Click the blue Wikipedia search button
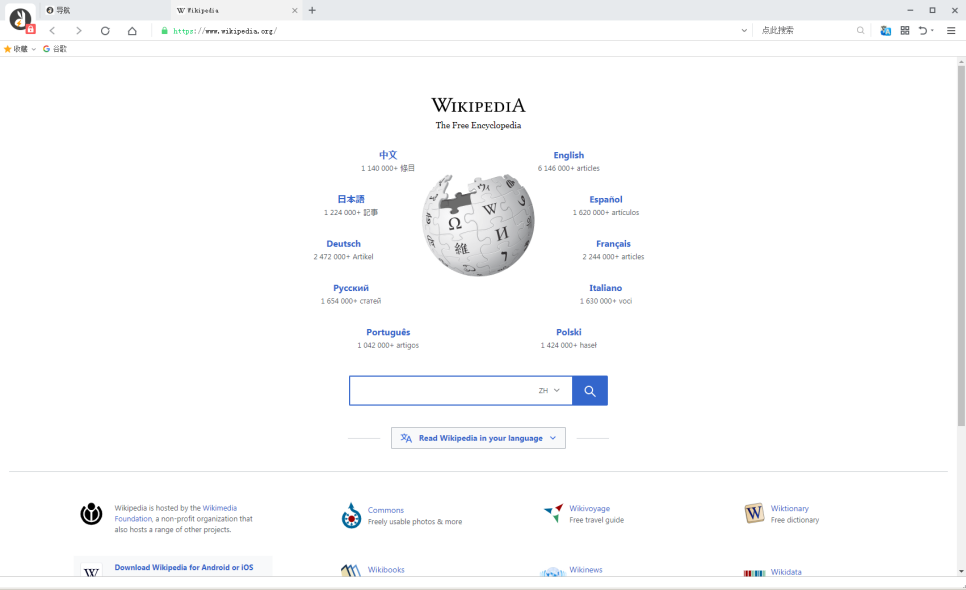The image size is (966, 590). tap(590, 390)
